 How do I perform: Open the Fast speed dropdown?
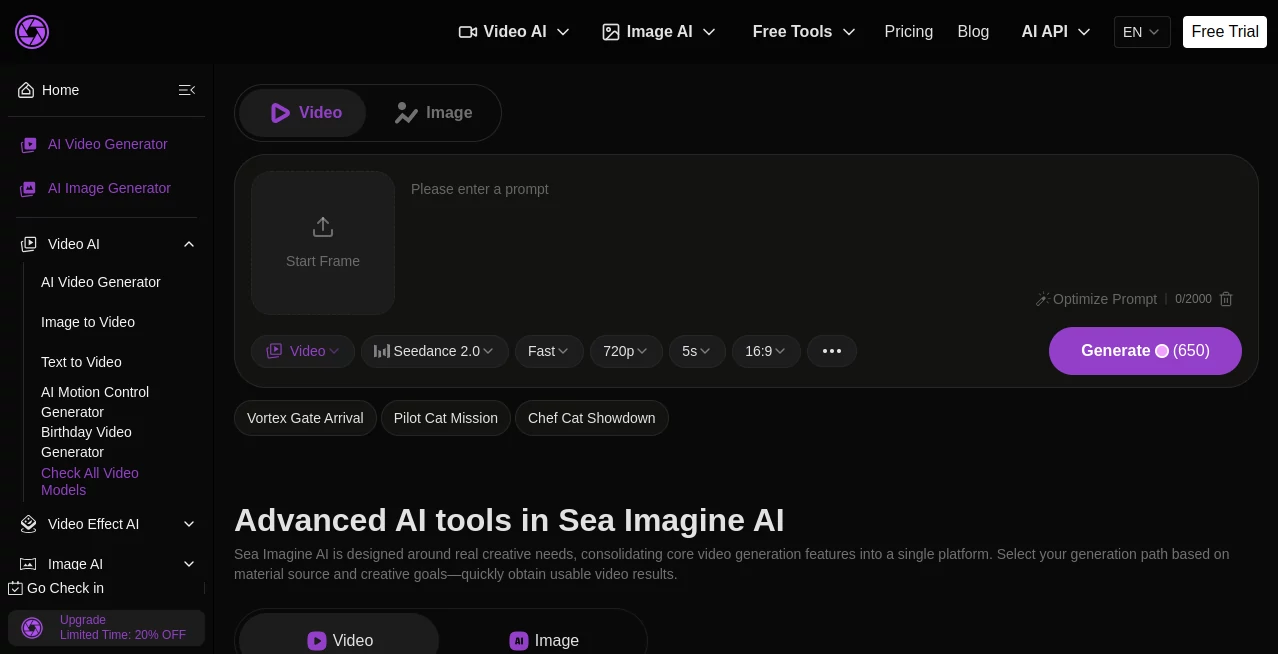coord(549,351)
